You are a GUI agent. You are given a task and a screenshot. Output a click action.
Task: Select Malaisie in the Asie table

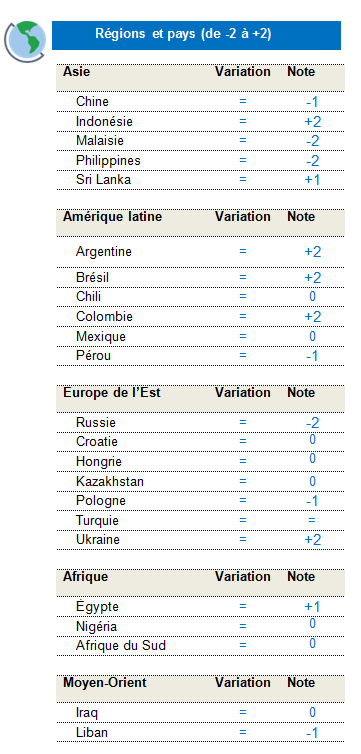click(x=100, y=141)
